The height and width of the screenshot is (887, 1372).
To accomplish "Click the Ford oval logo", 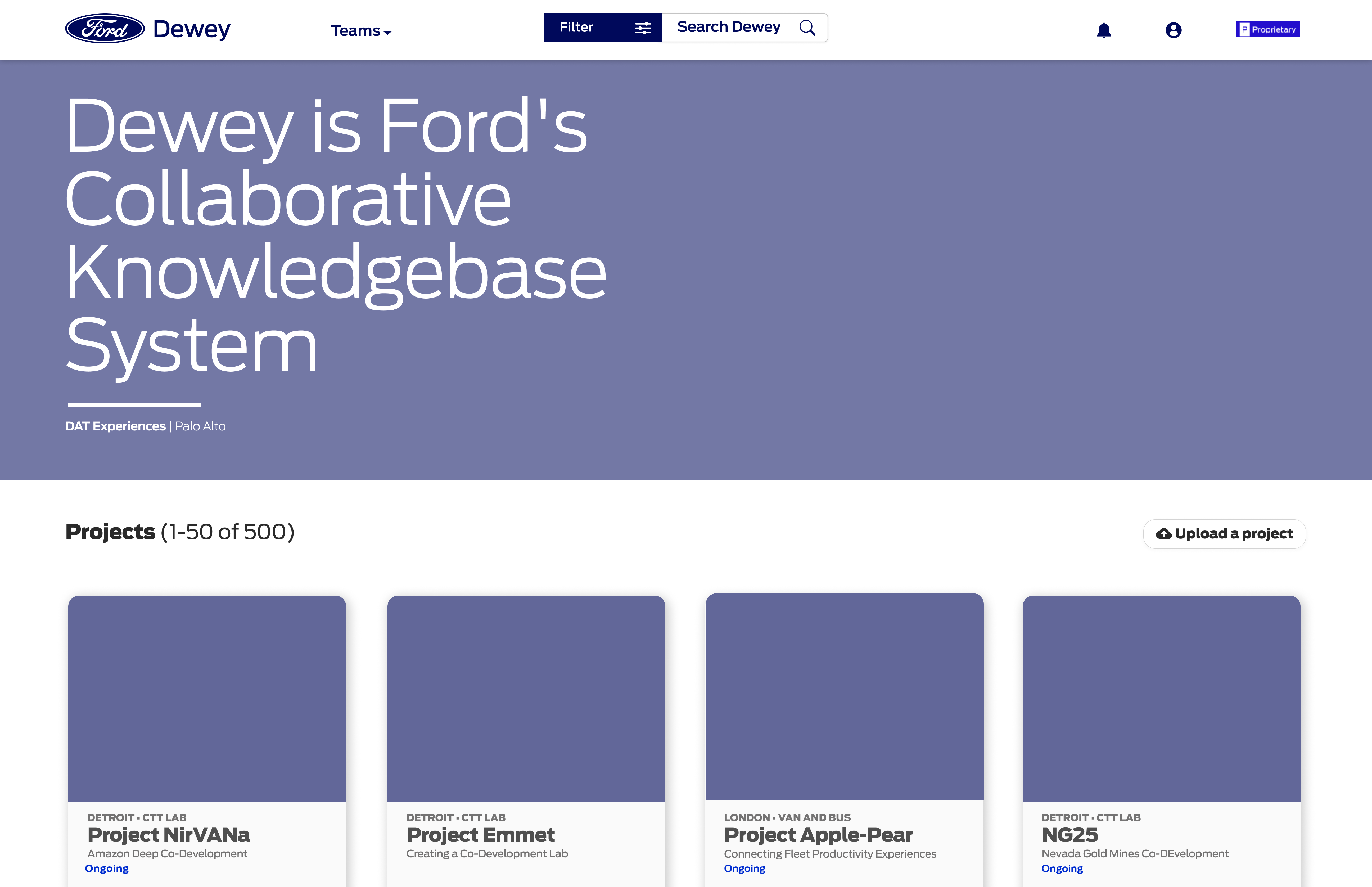I will coord(105,28).
